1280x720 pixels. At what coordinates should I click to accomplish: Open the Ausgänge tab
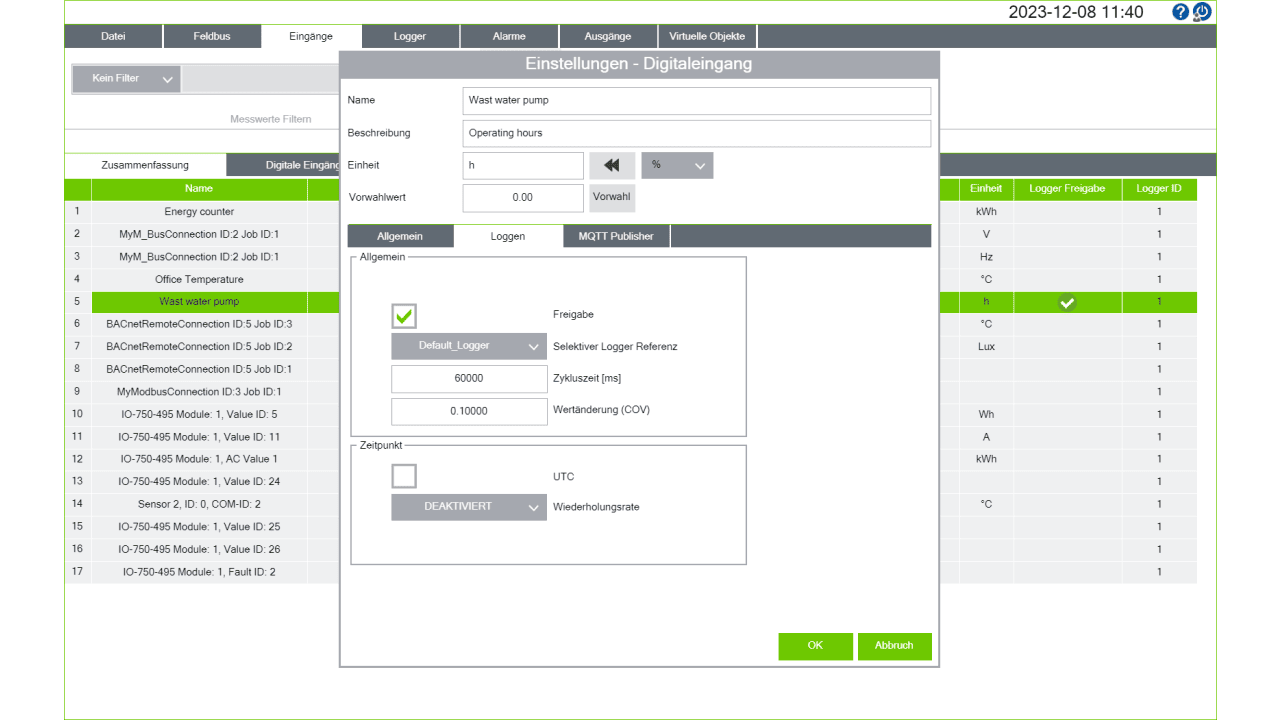point(608,37)
